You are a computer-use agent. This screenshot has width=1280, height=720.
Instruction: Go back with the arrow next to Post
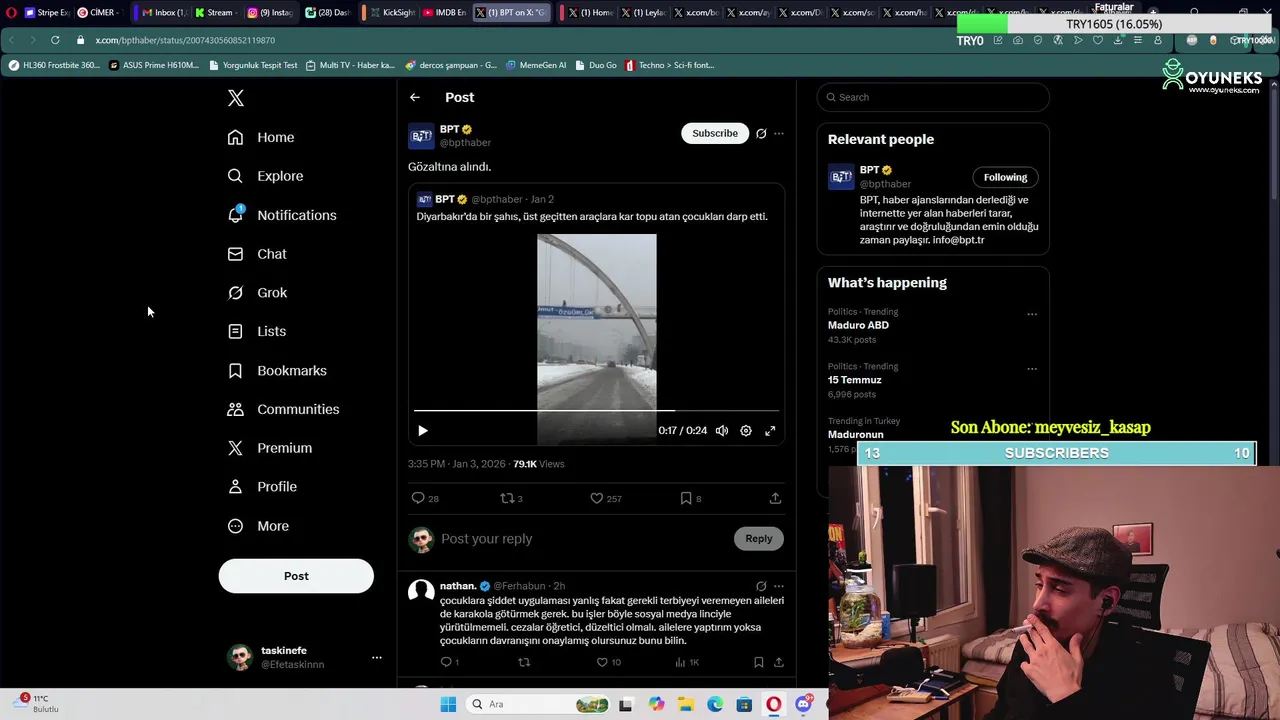pyautogui.click(x=415, y=97)
